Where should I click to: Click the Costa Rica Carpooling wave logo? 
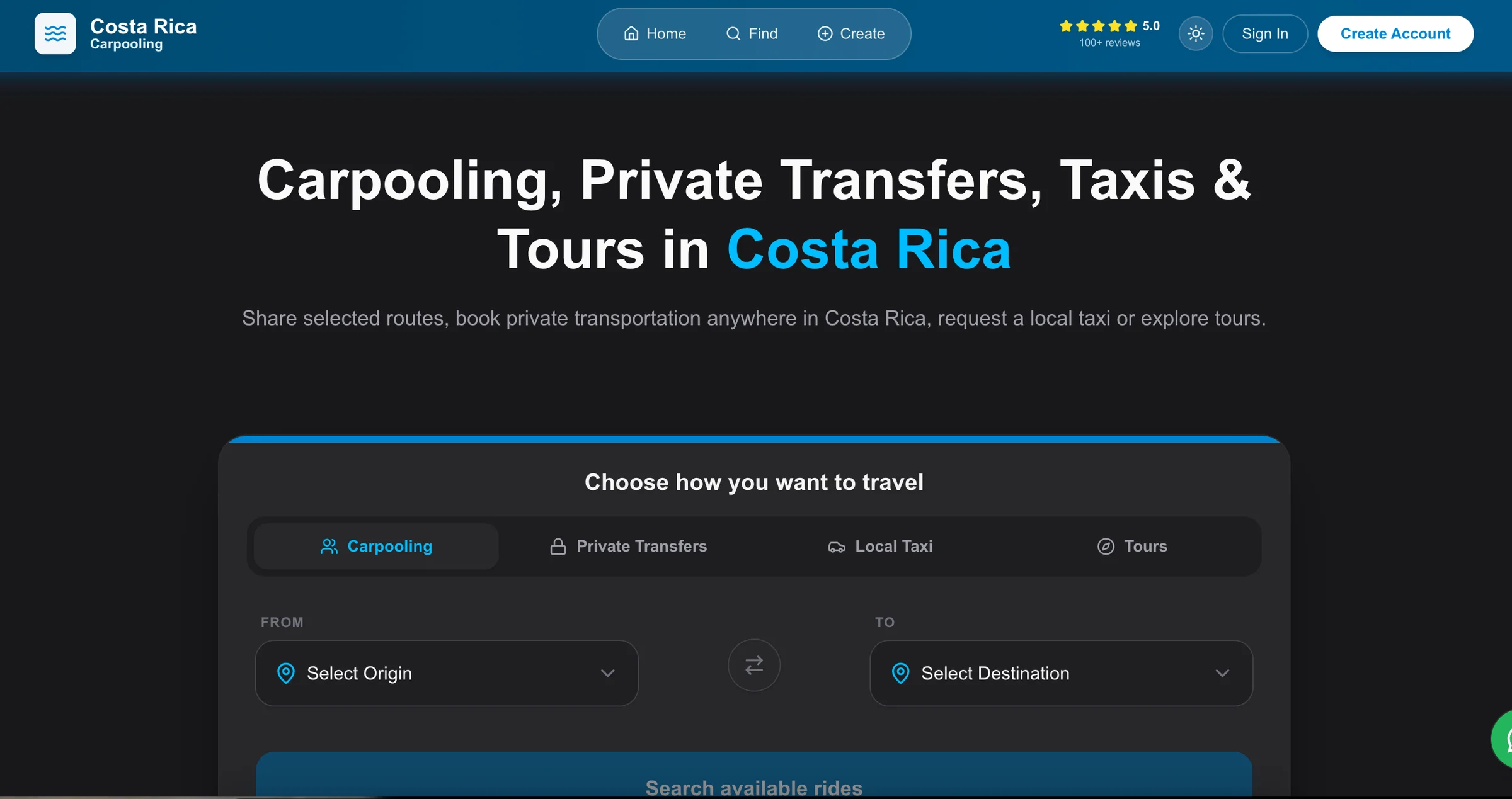point(55,33)
